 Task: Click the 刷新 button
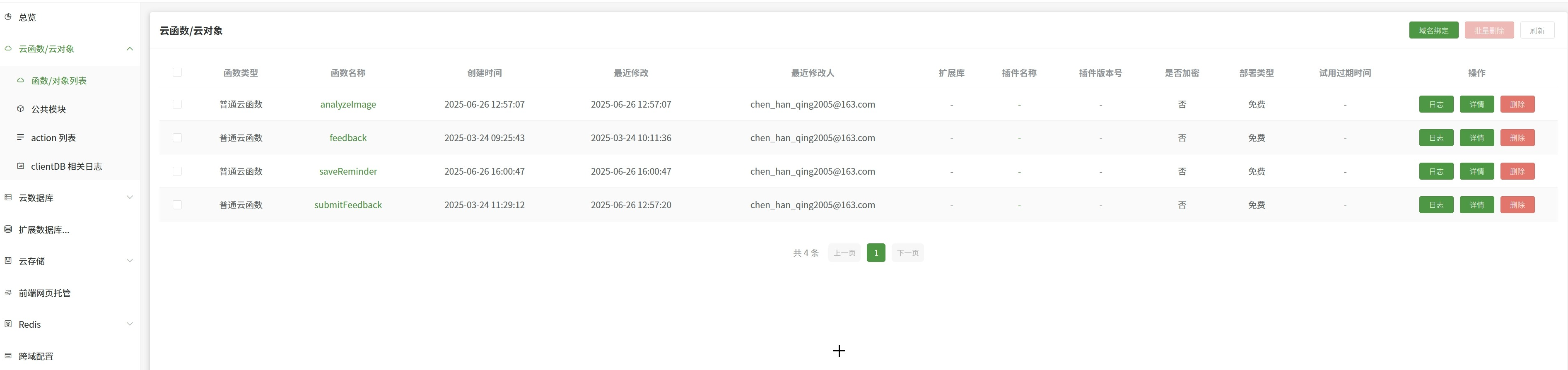point(1537,31)
